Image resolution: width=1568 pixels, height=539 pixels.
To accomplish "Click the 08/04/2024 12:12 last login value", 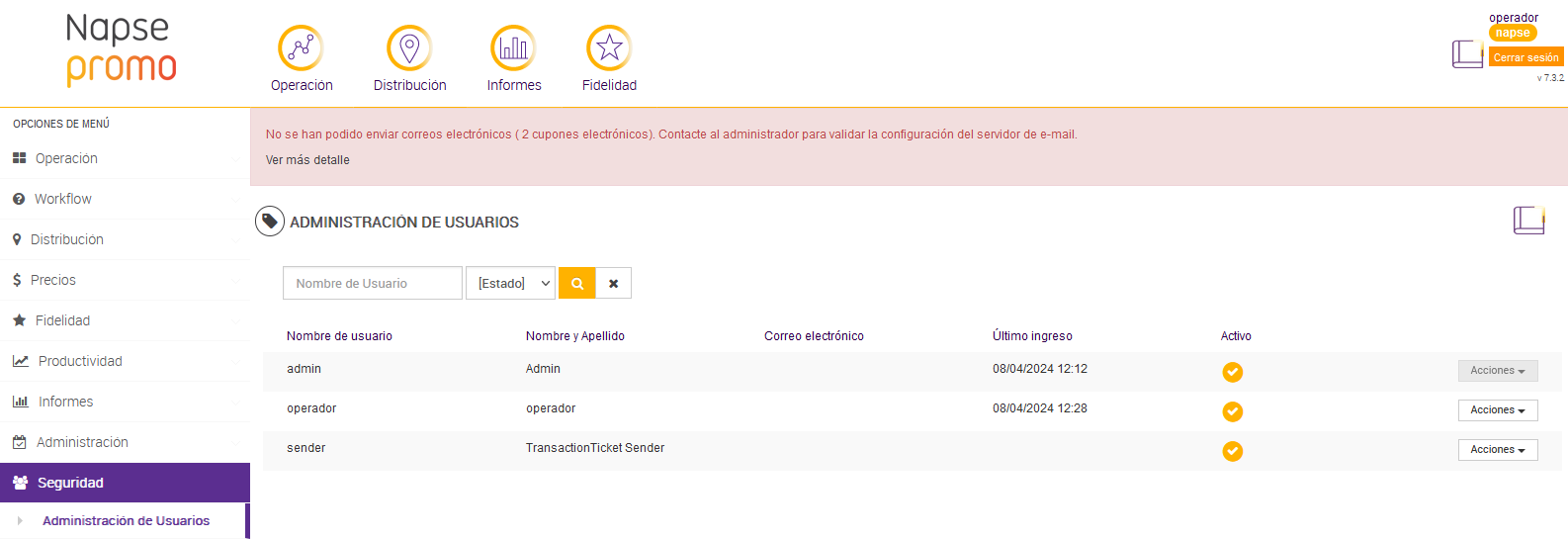I will coord(1040,369).
